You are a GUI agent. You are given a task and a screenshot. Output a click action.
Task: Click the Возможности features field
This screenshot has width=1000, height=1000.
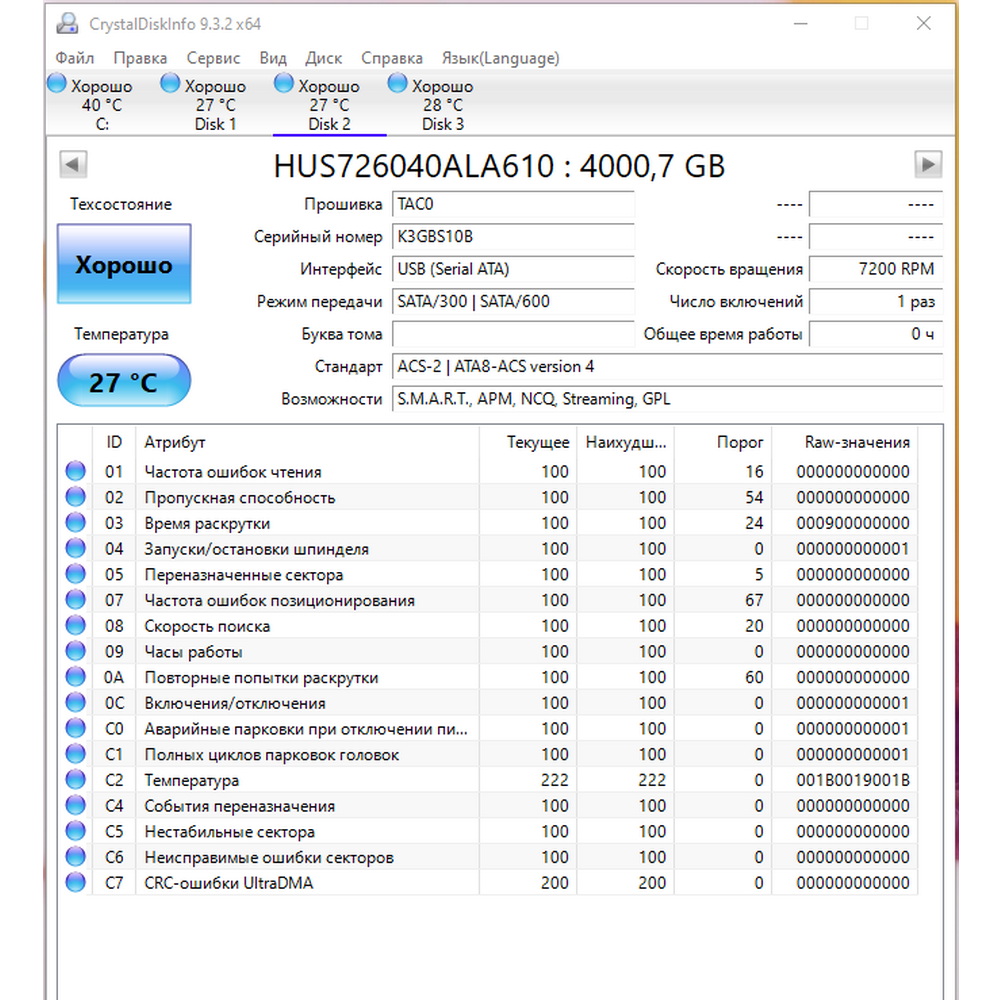coord(668,399)
